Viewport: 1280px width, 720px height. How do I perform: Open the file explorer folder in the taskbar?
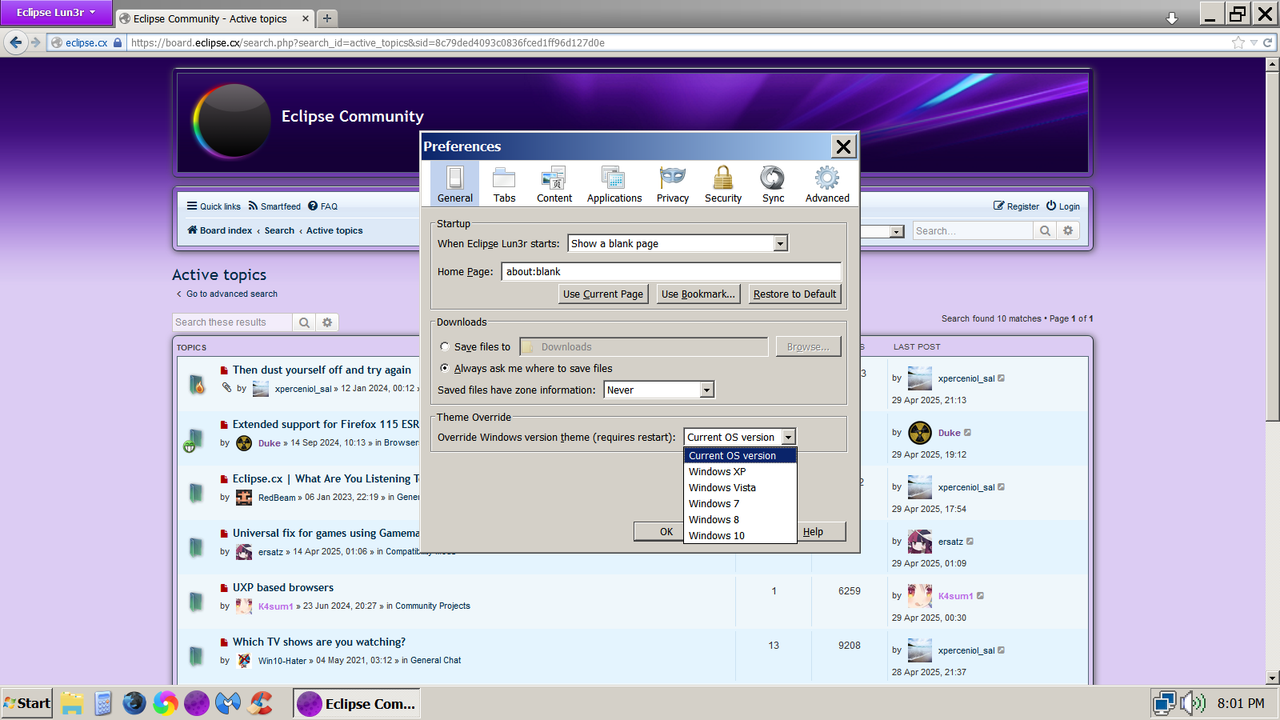71,703
